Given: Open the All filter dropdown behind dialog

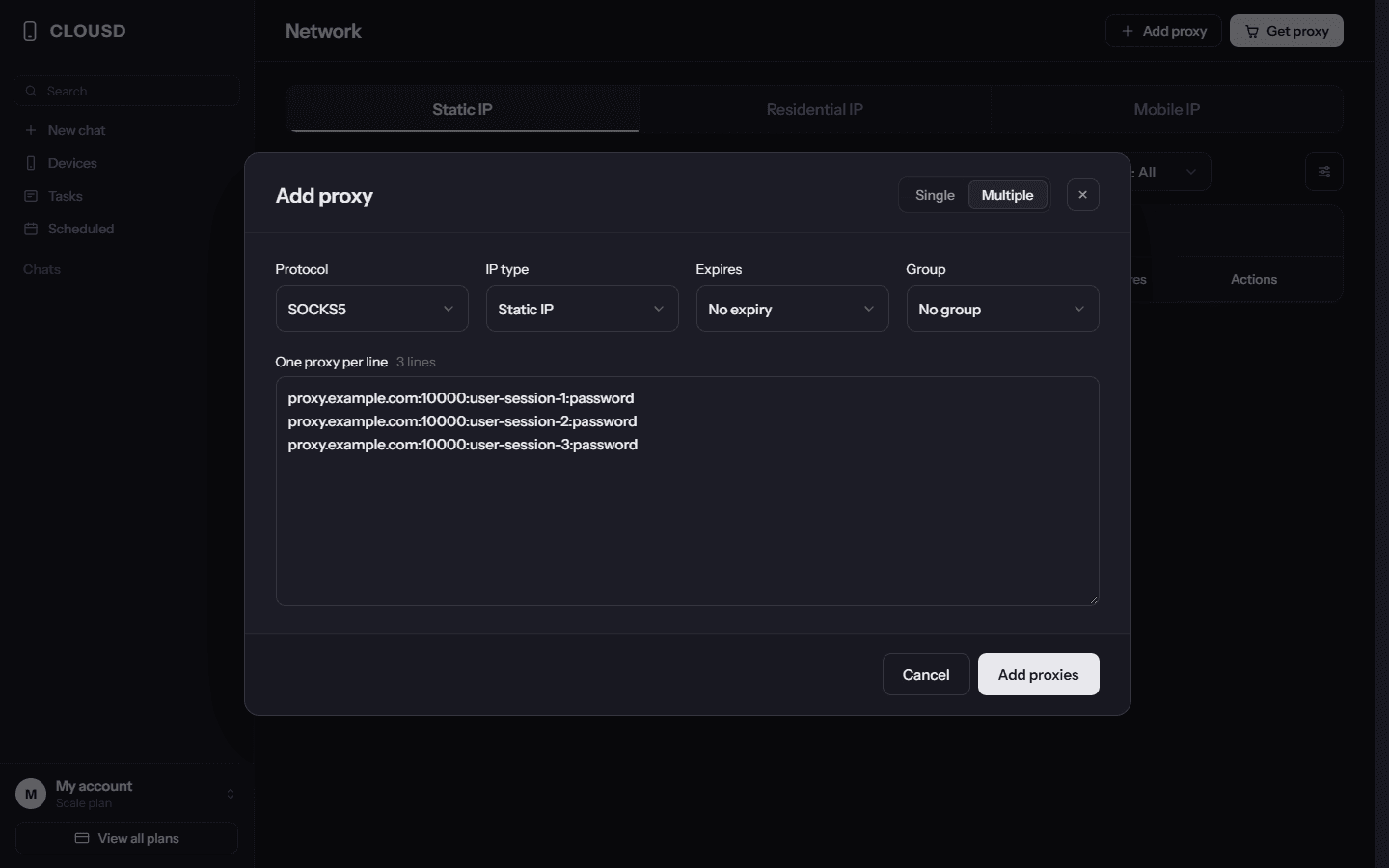Looking at the screenshot, I should pos(1169,172).
